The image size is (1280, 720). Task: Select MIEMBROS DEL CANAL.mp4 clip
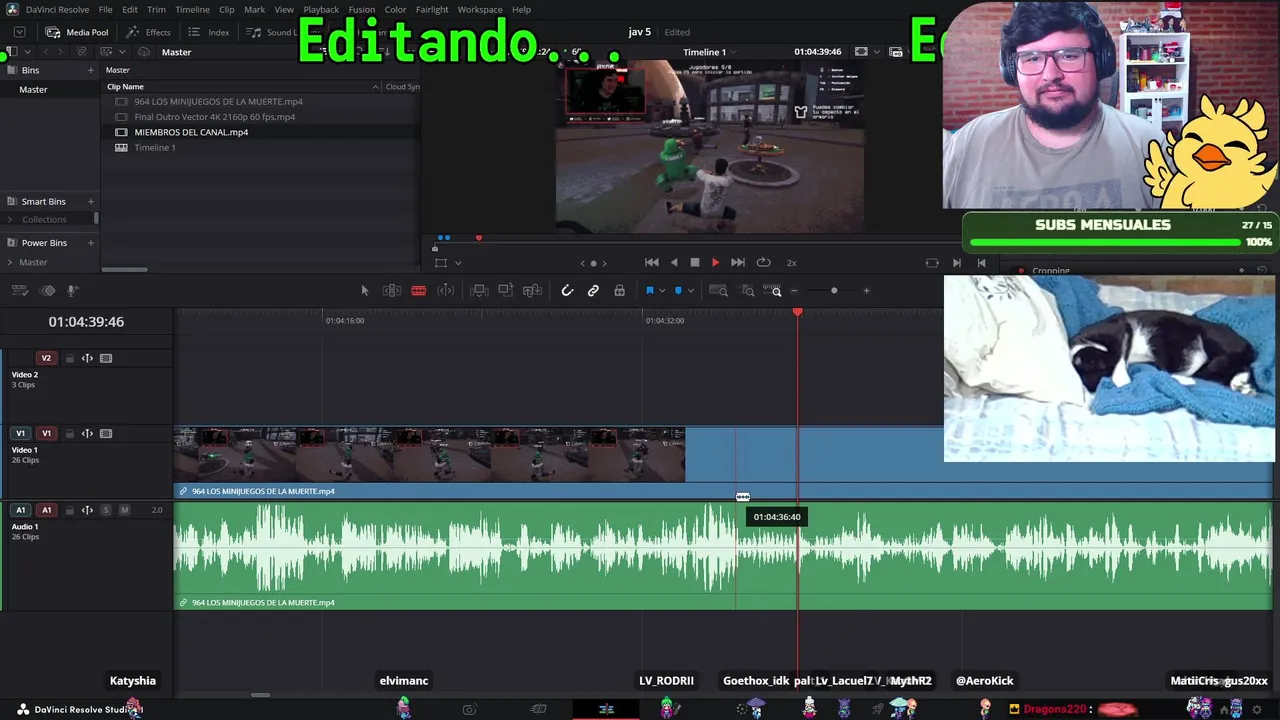point(191,132)
